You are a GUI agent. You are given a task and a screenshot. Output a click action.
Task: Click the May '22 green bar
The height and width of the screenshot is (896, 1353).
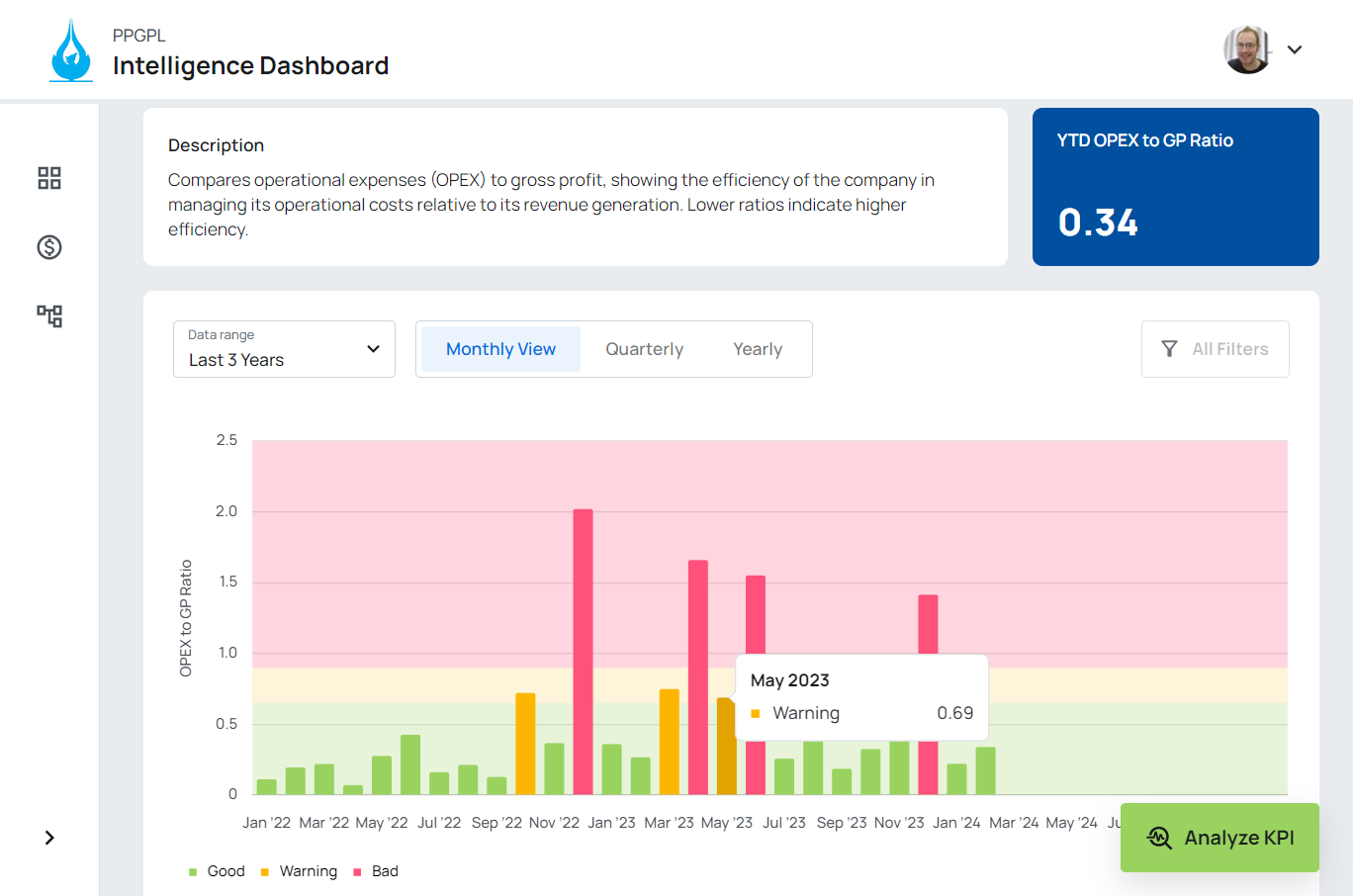(x=382, y=775)
